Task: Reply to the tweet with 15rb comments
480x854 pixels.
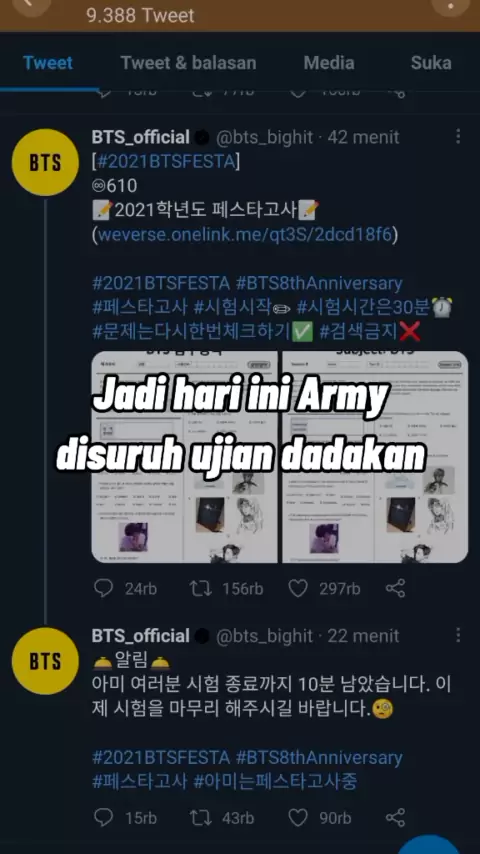Action: (x=104, y=818)
